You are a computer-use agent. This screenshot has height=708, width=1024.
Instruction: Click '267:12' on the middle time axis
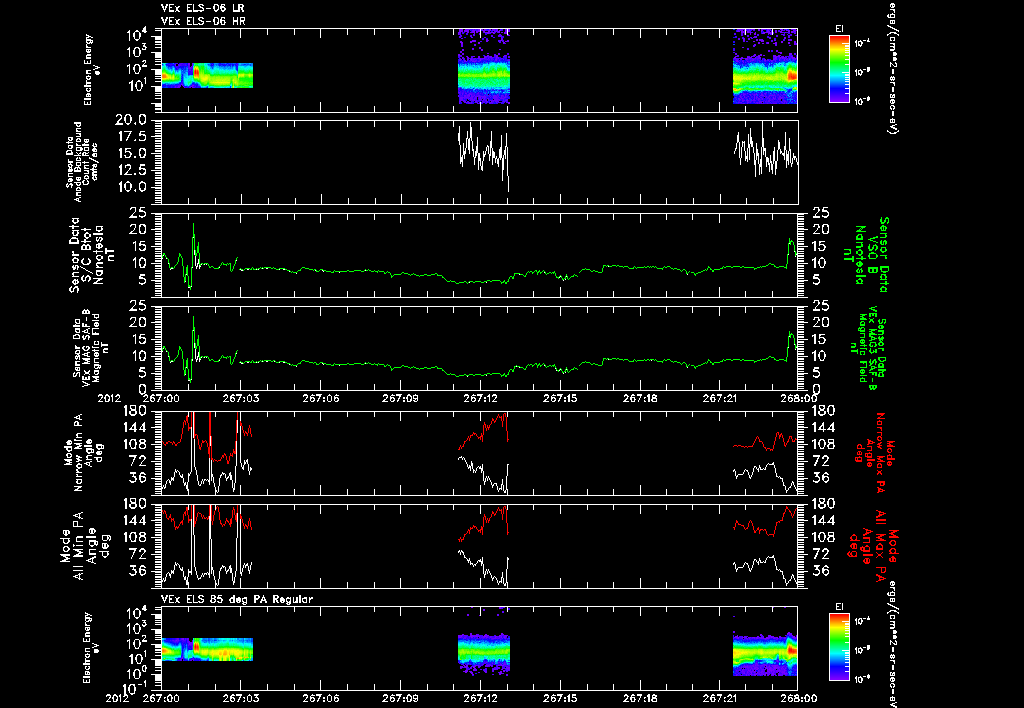(481, 398)
